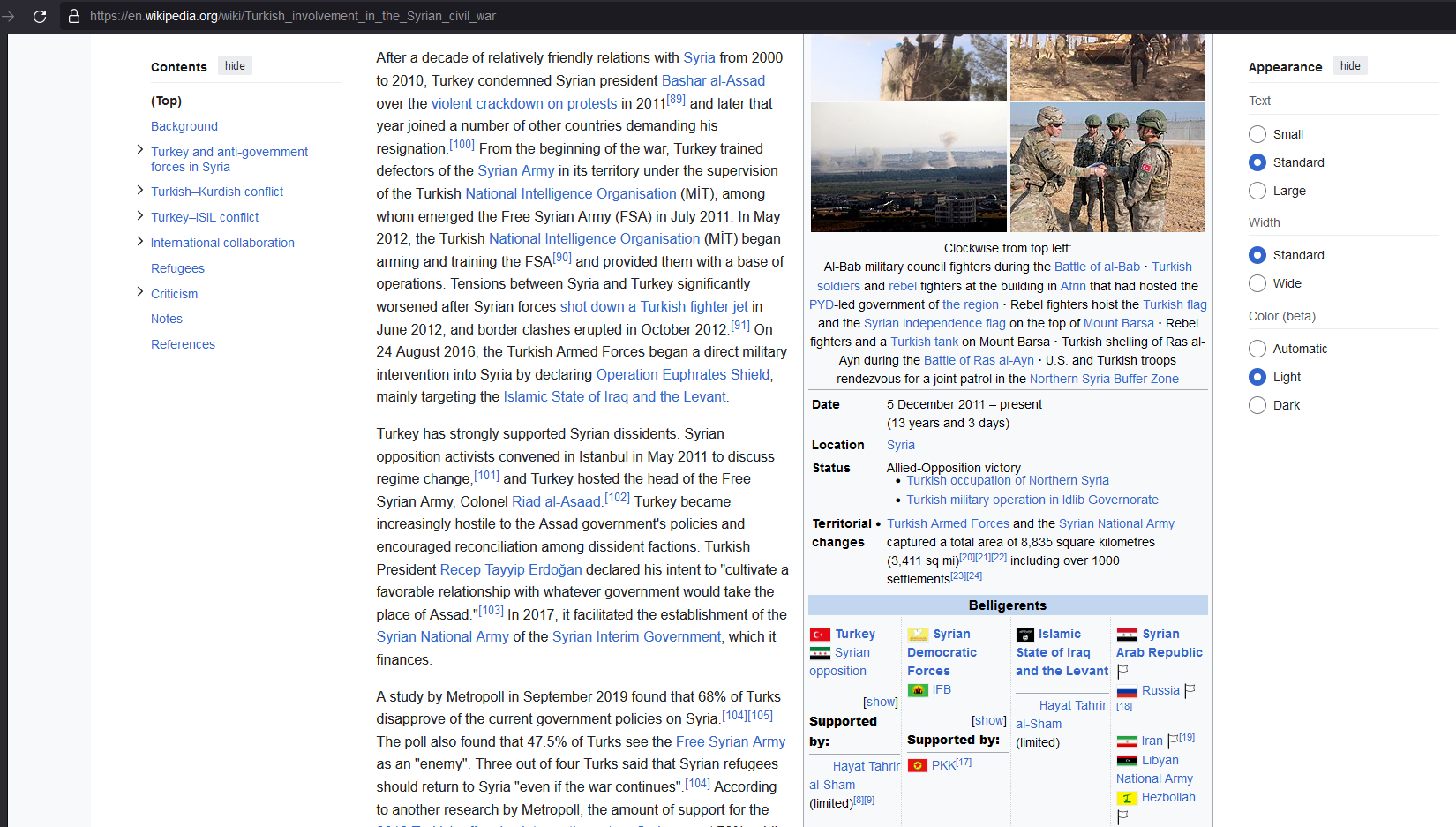Viewport: 1456px width, 827px height.
Task: Click the black ISIL flag icon
Action: (1025, 635)
